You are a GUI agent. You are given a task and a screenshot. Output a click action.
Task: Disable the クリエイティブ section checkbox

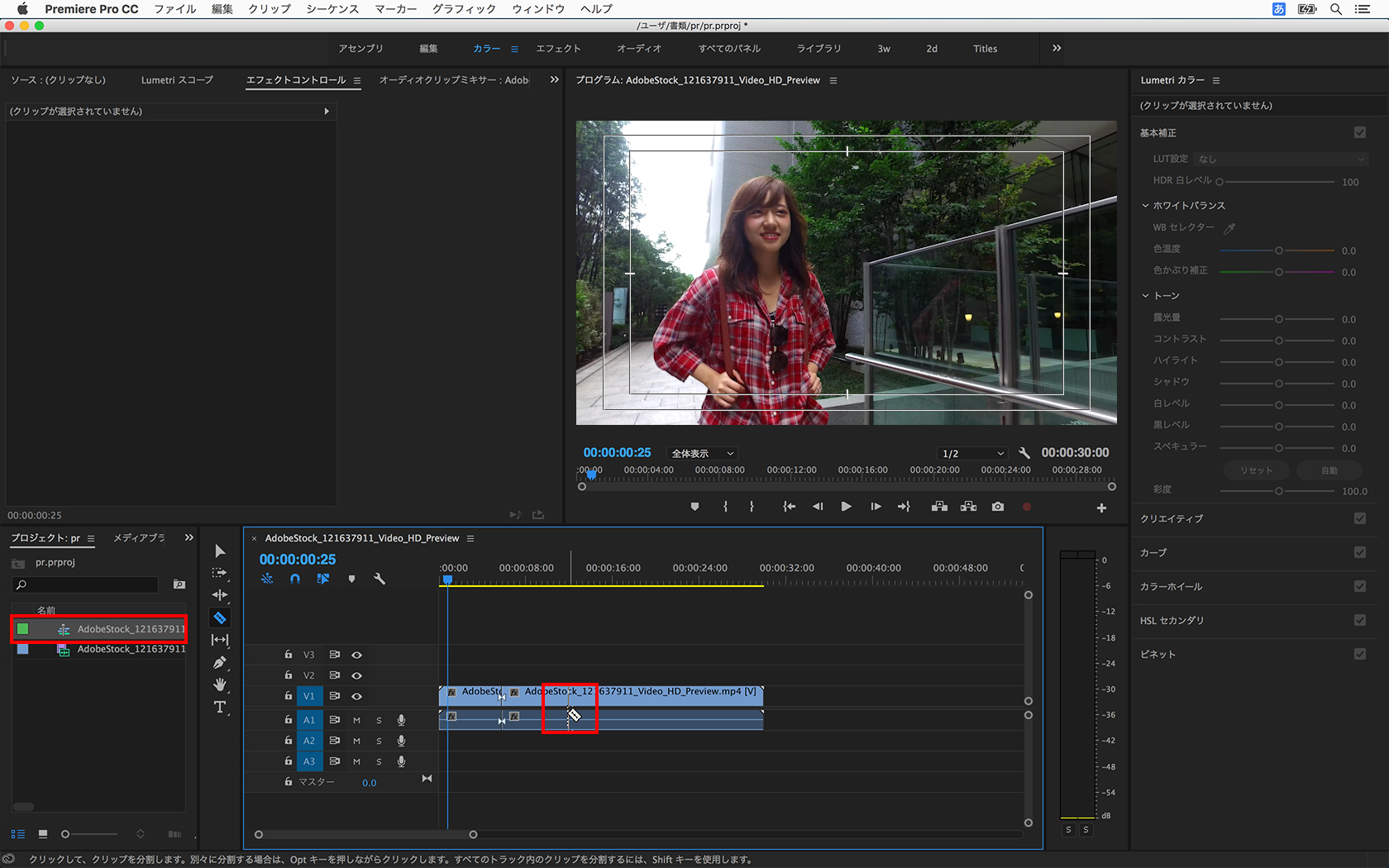point(1360,518)
